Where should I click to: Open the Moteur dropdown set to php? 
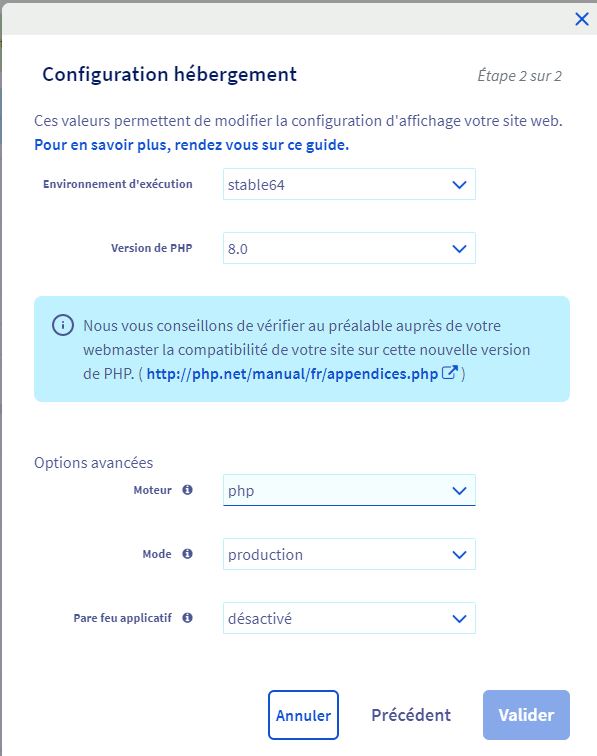(x=349, y=490)
